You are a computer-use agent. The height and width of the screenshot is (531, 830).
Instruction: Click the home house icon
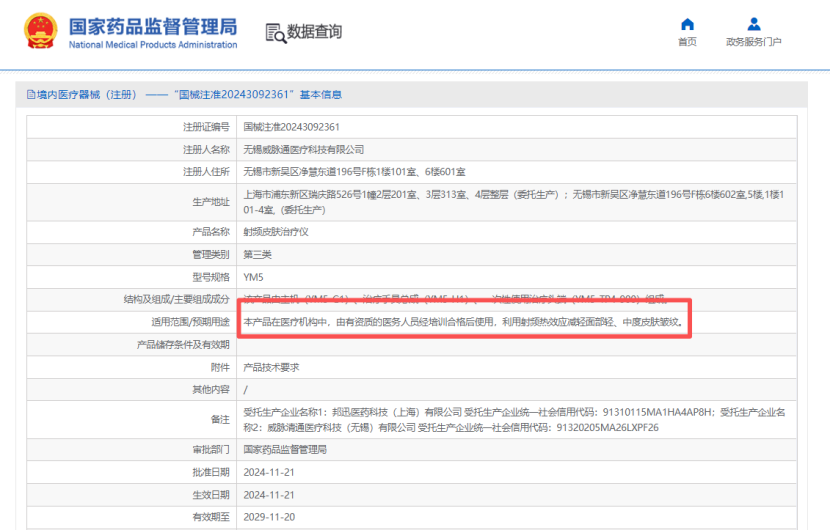[x=687, y=24]
